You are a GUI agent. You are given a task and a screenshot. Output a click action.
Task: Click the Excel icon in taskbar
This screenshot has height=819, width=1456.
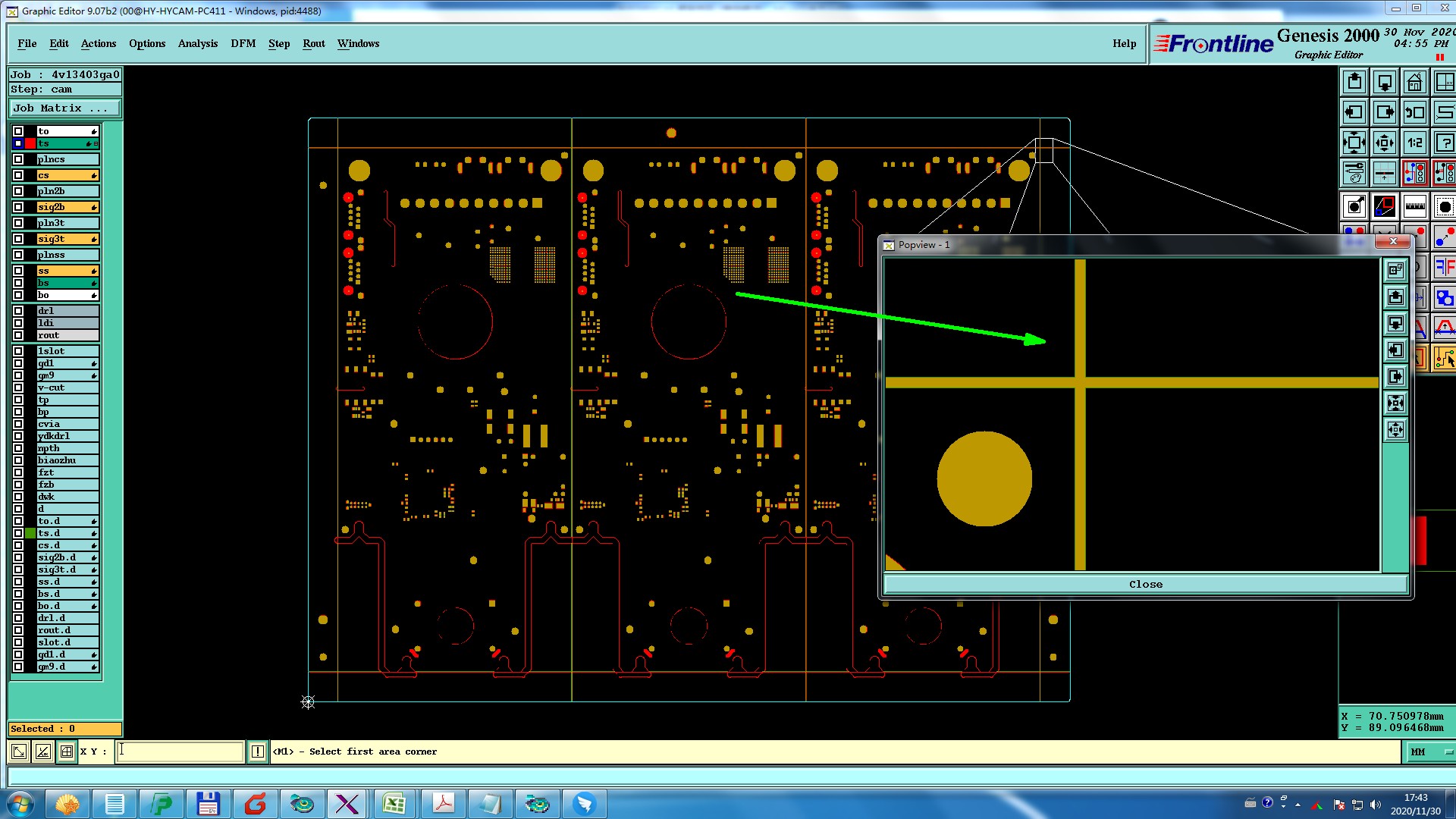tap(394, 804)
